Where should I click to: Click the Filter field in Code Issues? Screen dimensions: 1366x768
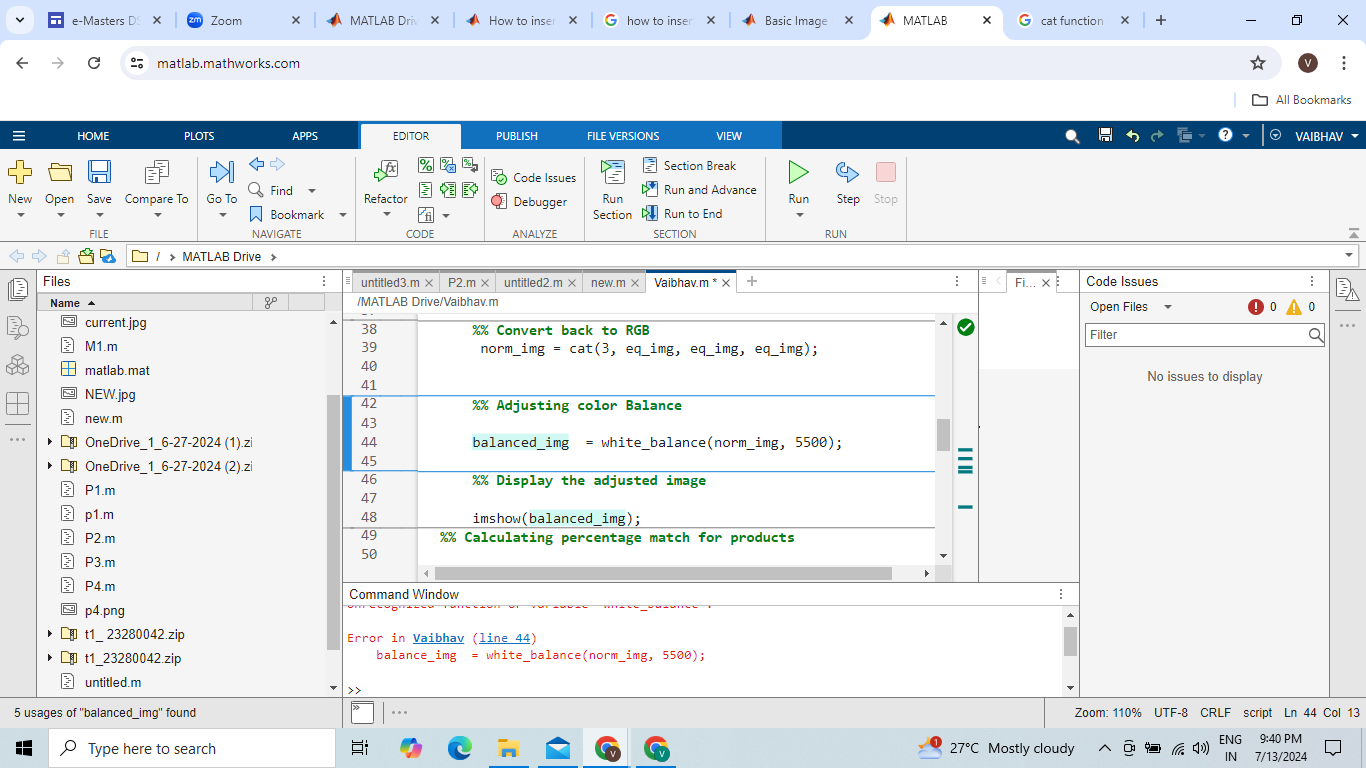(1195, 335)
